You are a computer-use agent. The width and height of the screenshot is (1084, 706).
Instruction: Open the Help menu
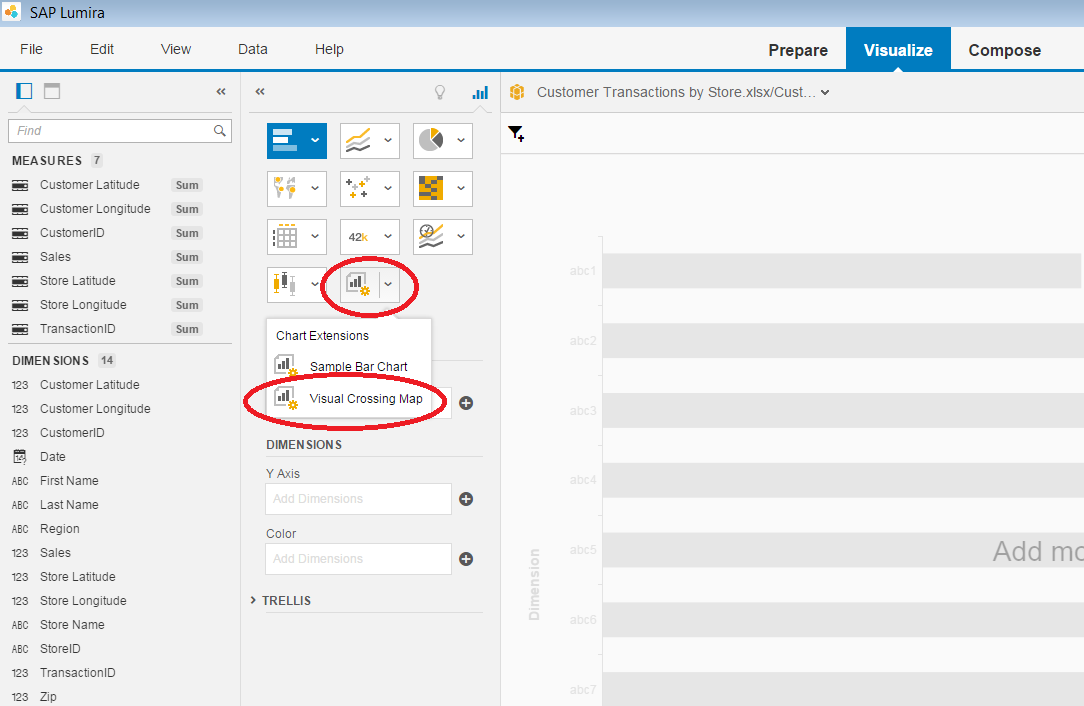pyautogui.click(x=329, y=49)
